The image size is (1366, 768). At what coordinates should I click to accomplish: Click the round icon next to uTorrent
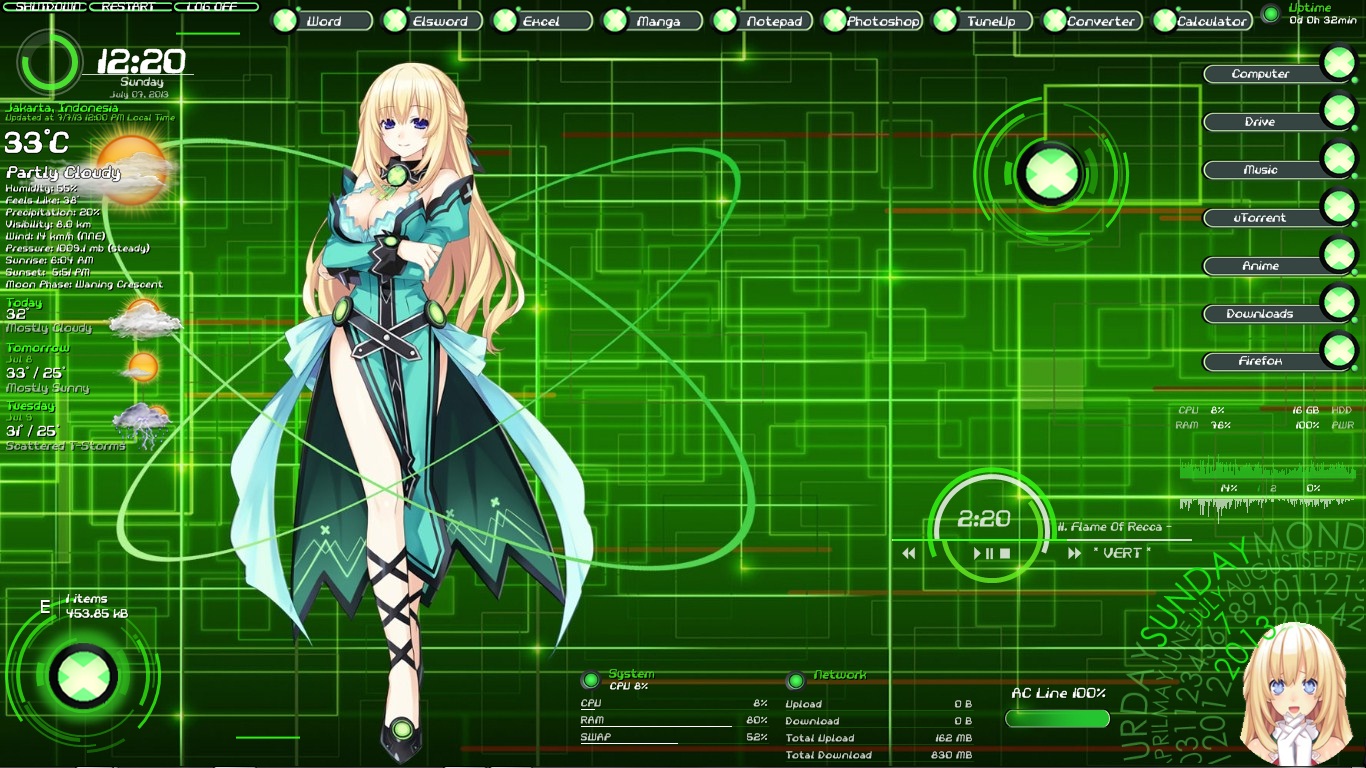coord(1338,207)
